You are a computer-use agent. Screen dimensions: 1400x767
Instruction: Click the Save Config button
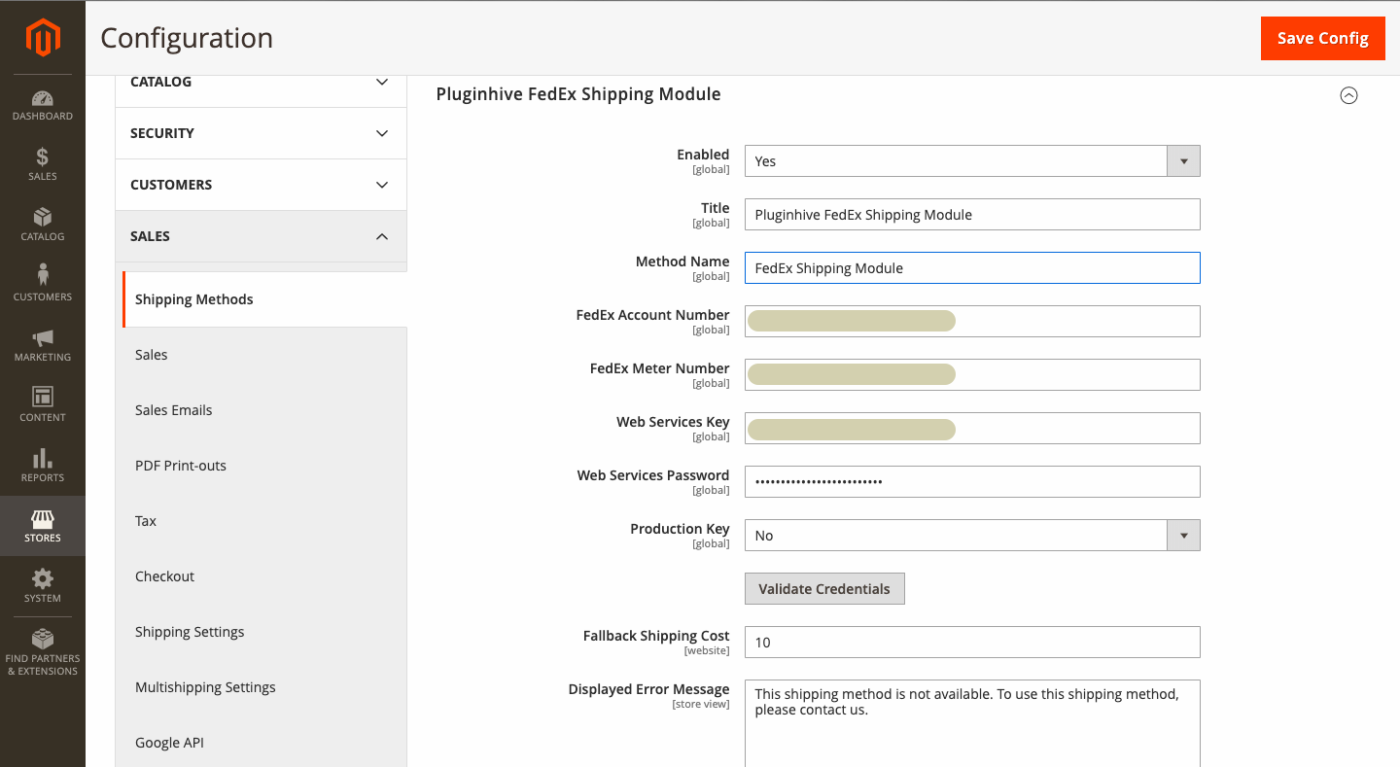pos(1322,38)
